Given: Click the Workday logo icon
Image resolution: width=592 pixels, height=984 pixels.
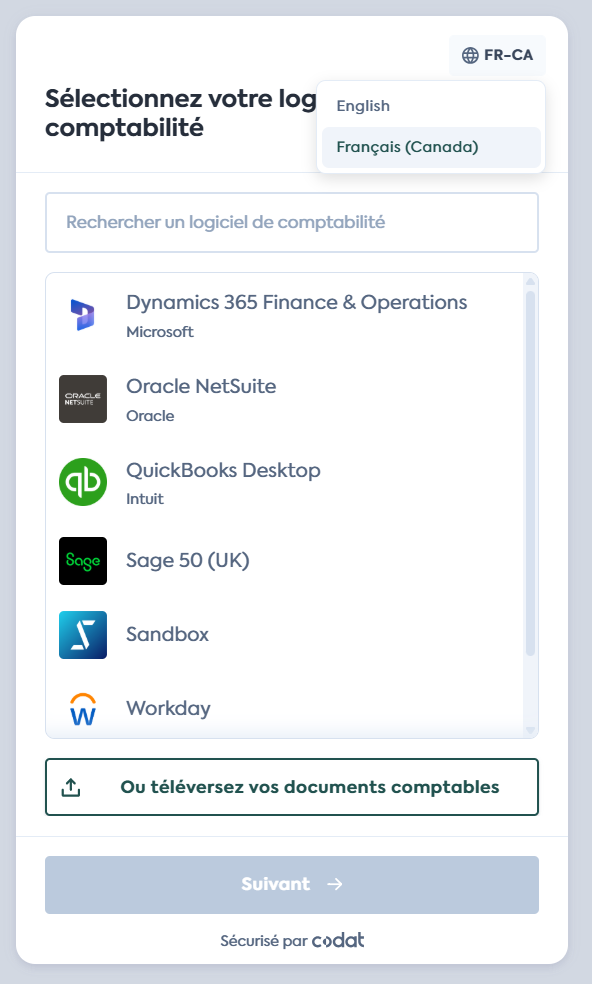Looking at the screenshot, I should (83, 709).
